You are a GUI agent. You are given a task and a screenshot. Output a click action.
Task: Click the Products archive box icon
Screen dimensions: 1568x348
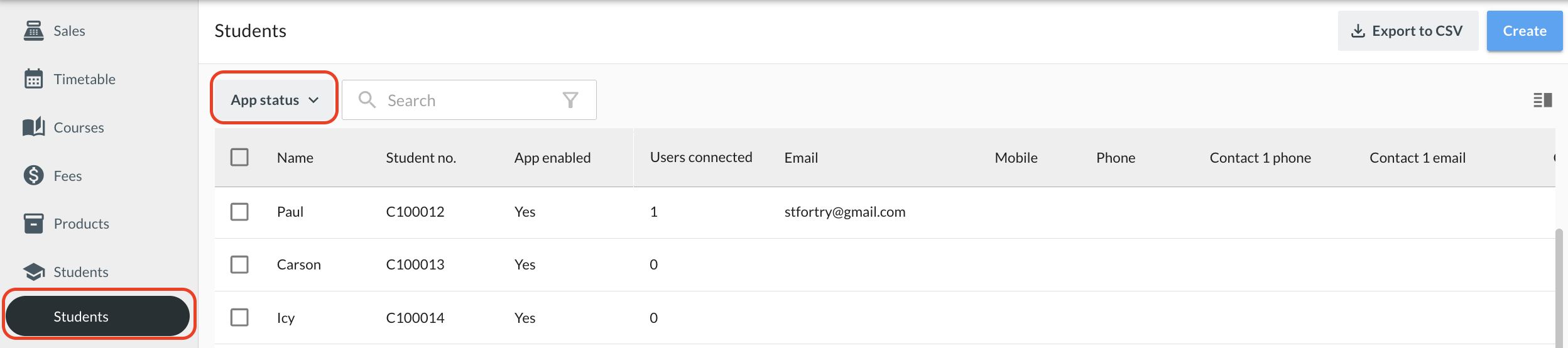pos(33,224)
